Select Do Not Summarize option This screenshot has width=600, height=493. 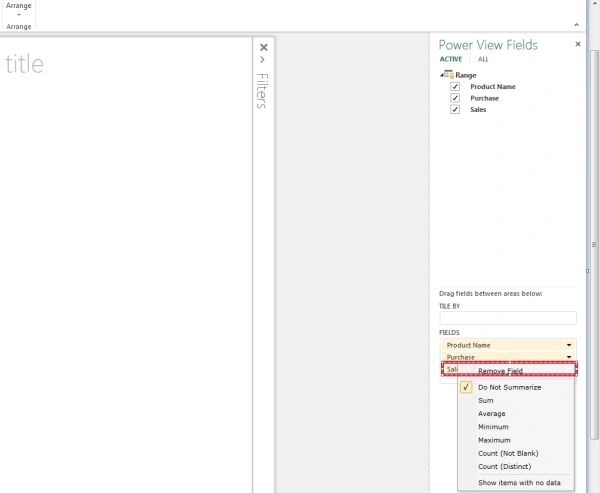509,387
